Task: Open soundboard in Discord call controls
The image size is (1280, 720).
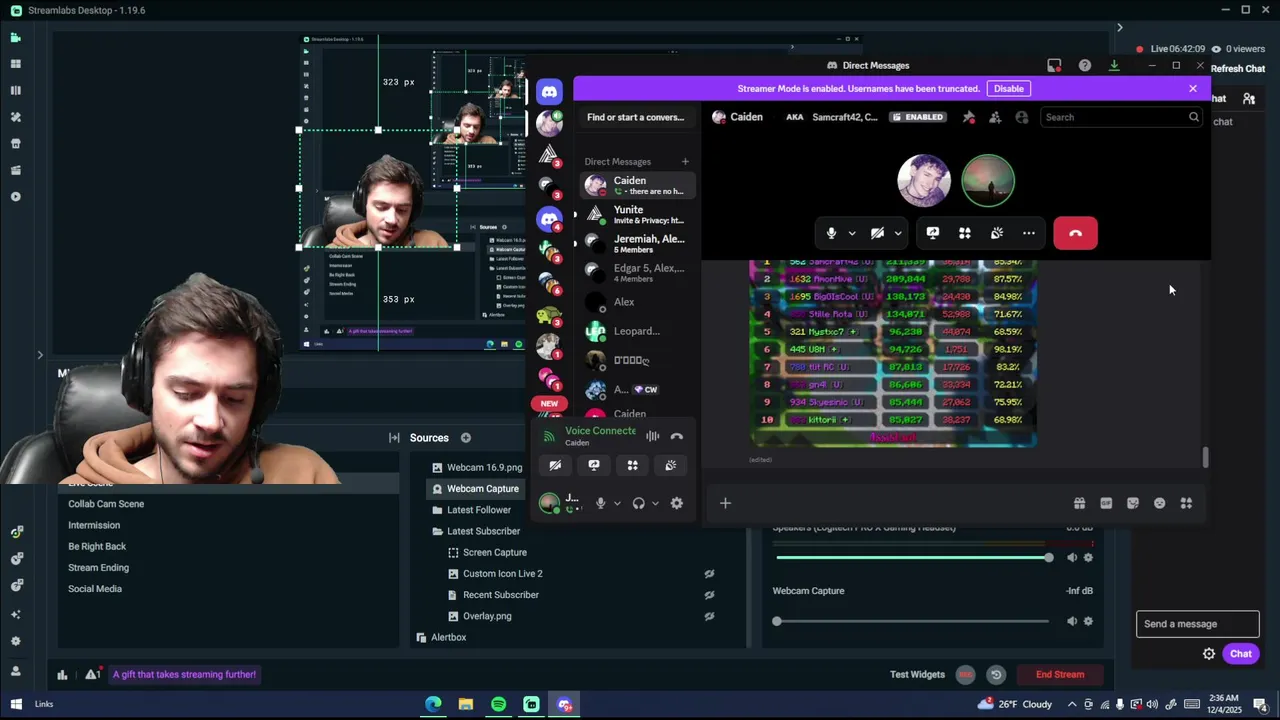Action: point(997,233)
